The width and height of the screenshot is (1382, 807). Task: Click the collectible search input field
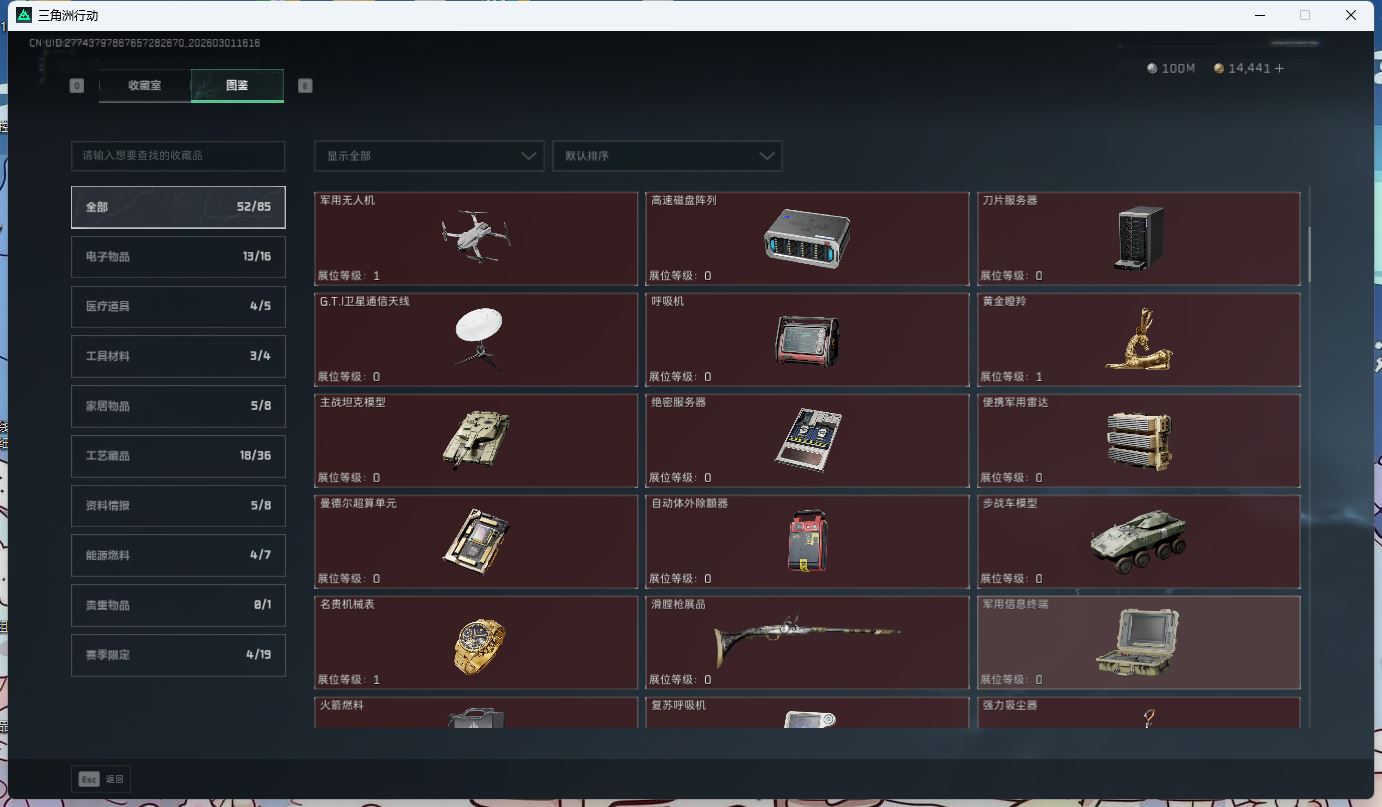(178, 156)
